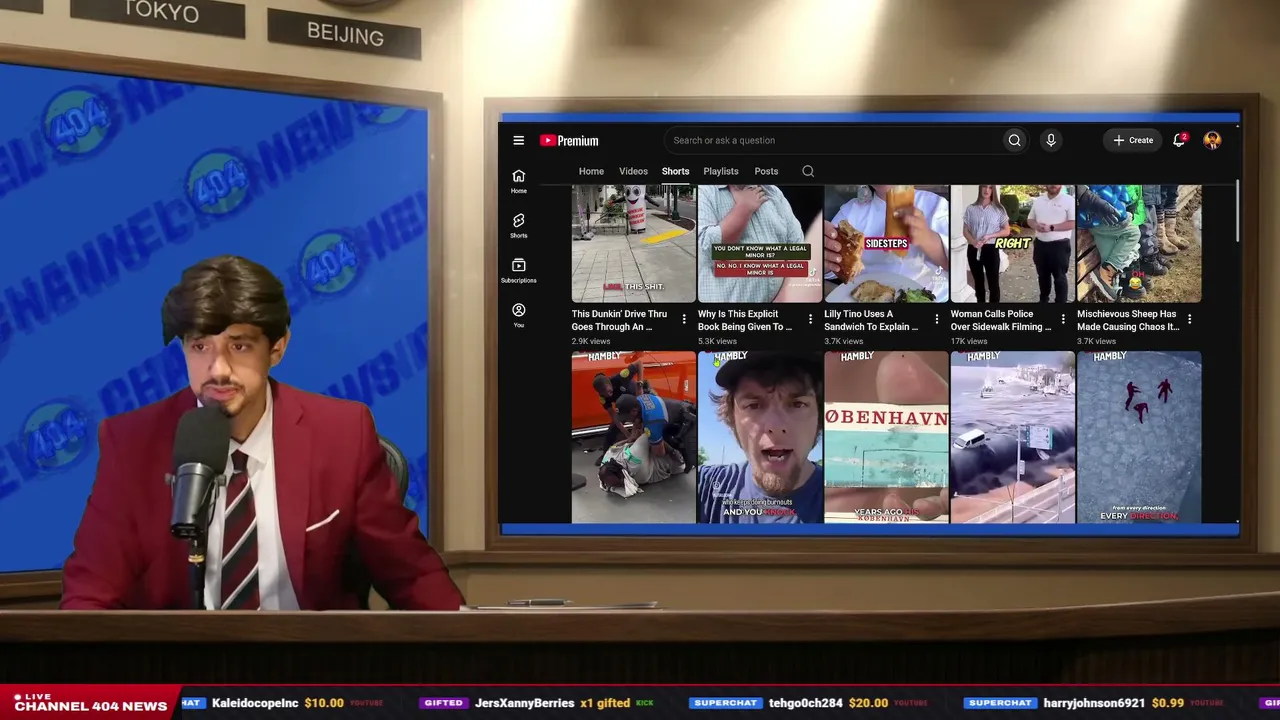Open the Mischievous Sheep short thumbnail

coord(1139,244)
